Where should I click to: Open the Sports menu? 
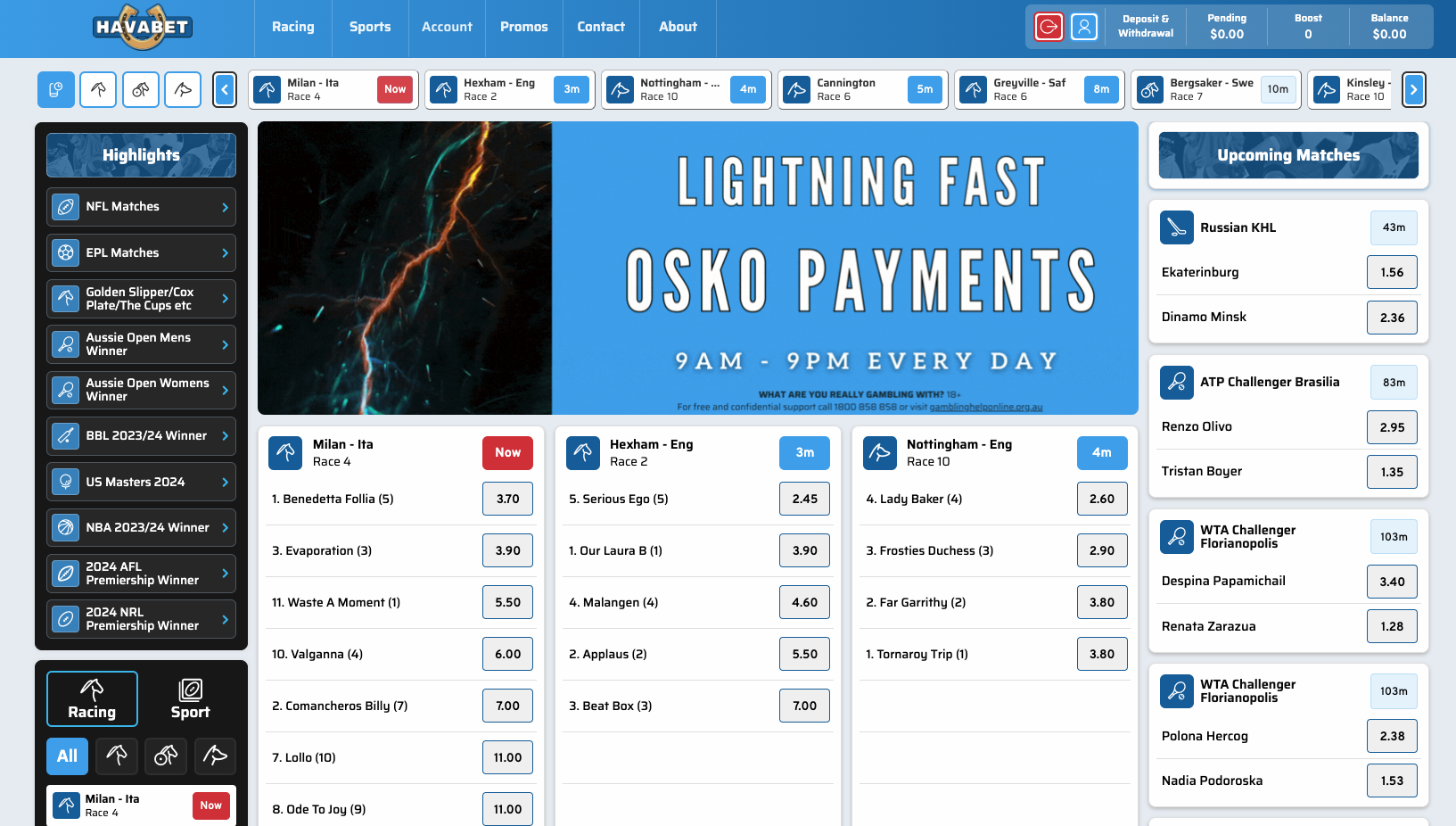(x=370, y=27)
